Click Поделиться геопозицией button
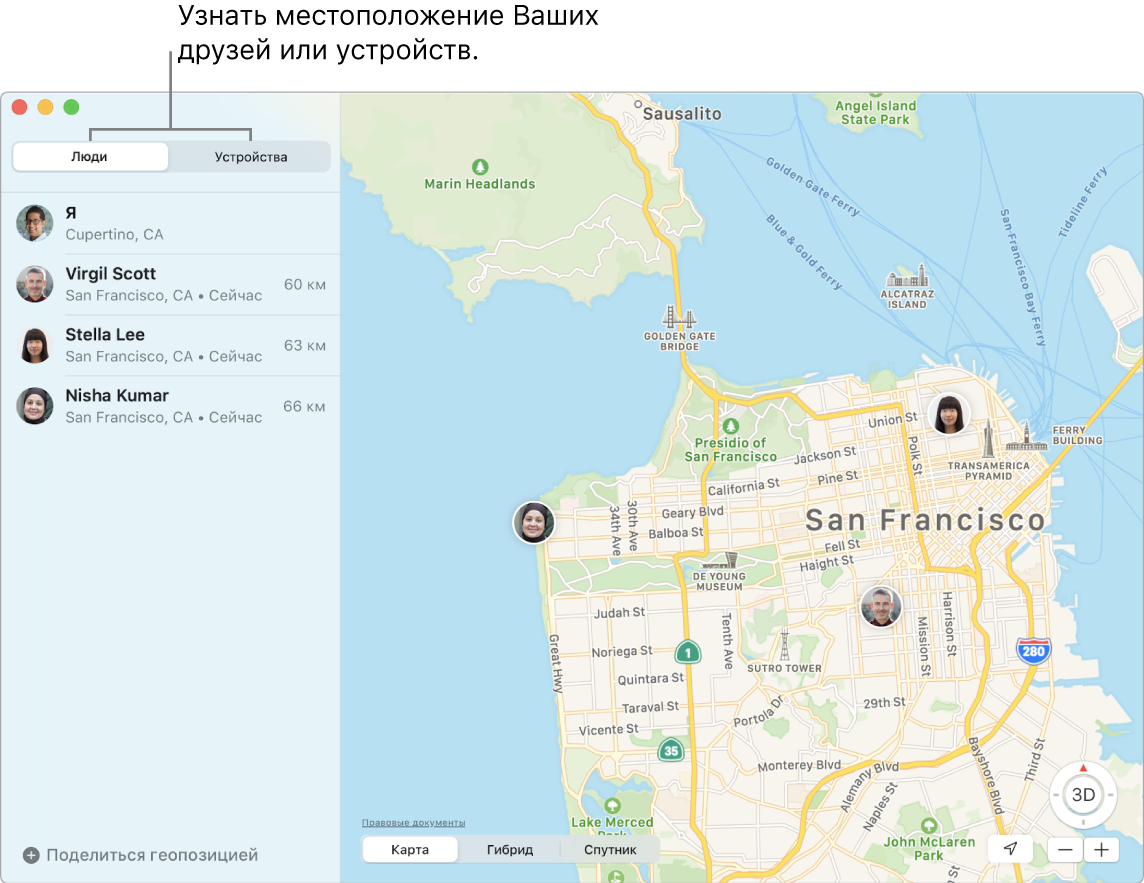This screenshot has width=1144, height=883. (141, 855)
